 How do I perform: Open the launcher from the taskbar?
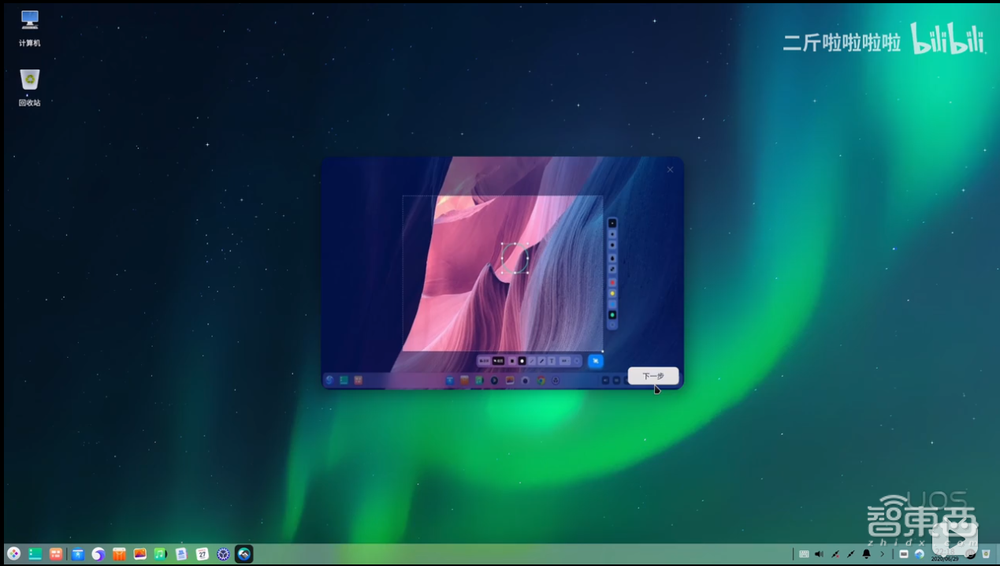coord(14,553)
